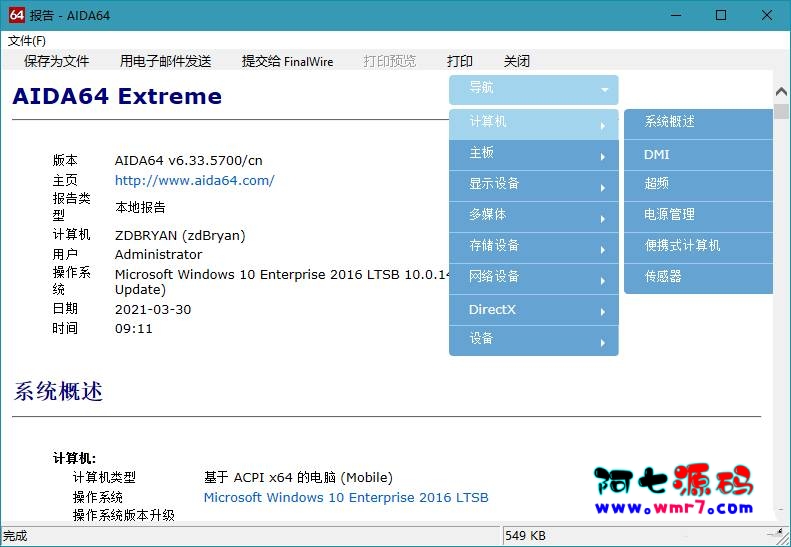The width and height of the screenshot is (791, 547).
Task: Open the 导航 dropdown
Action: pyautogui.click(x=534, y=90)
